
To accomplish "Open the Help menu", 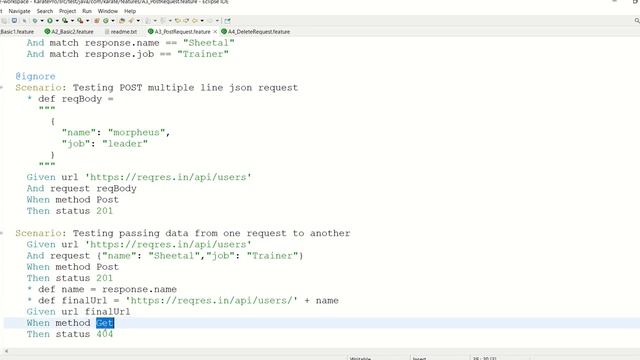I will (130, 11).
